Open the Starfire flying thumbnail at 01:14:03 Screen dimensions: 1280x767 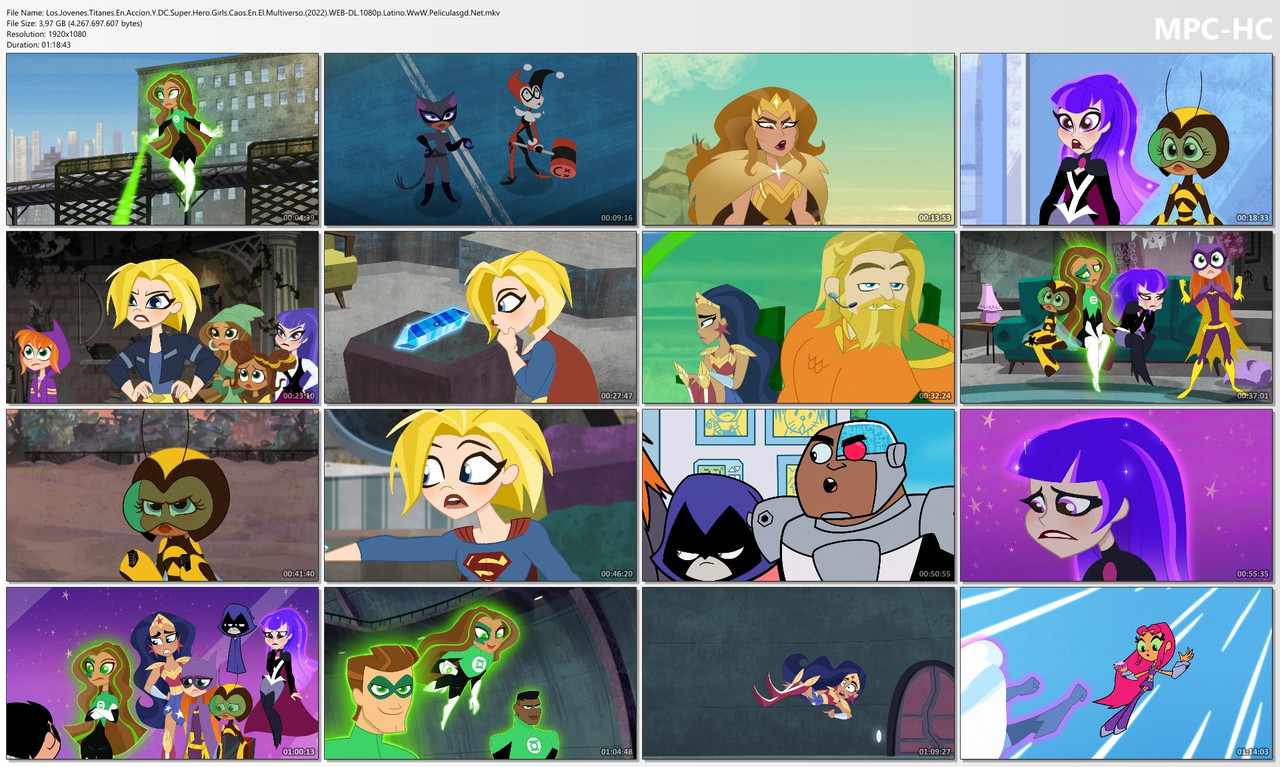click(x=1117, y=673)
